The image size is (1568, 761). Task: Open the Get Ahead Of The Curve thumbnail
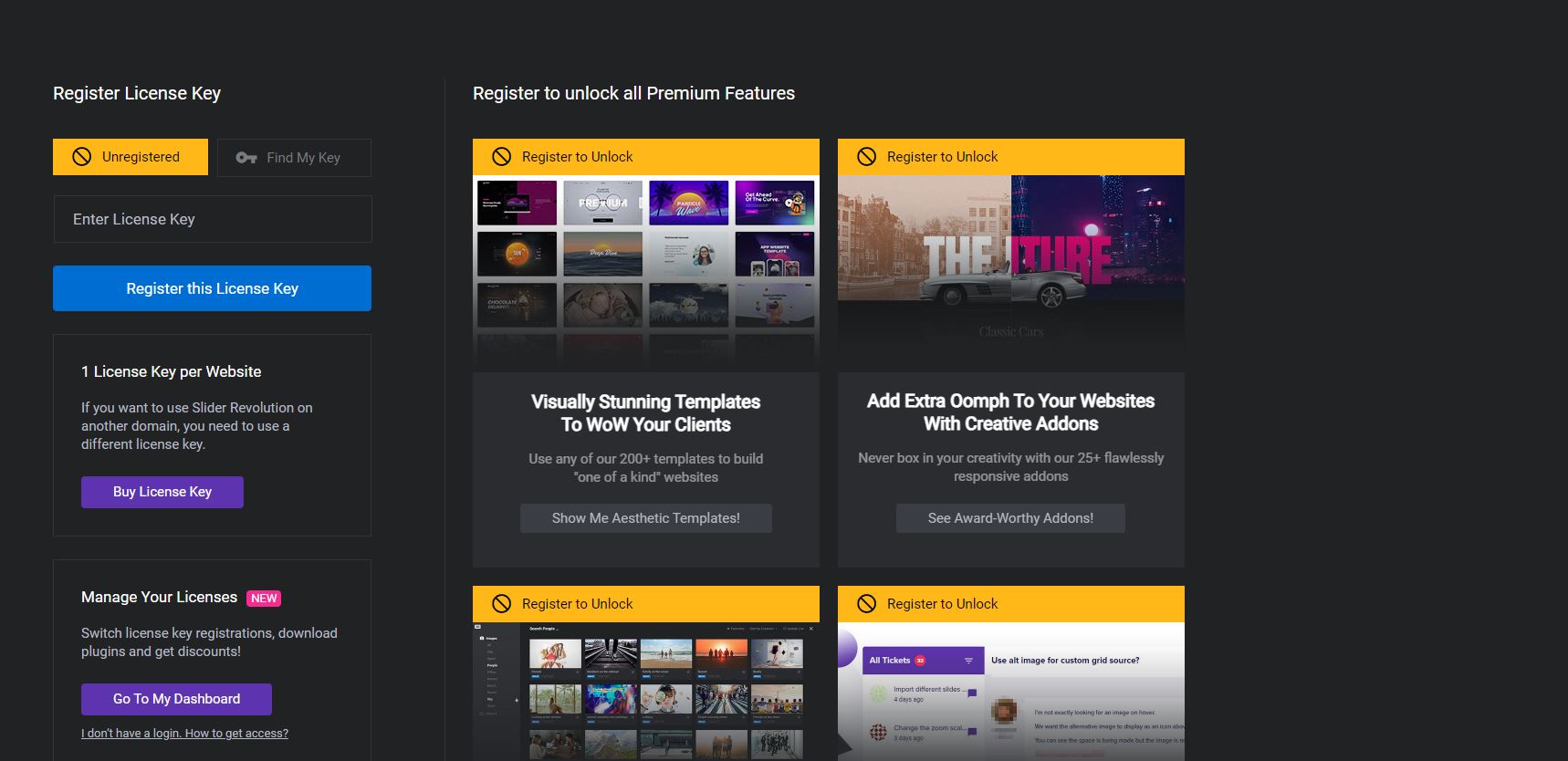[775, 203]
